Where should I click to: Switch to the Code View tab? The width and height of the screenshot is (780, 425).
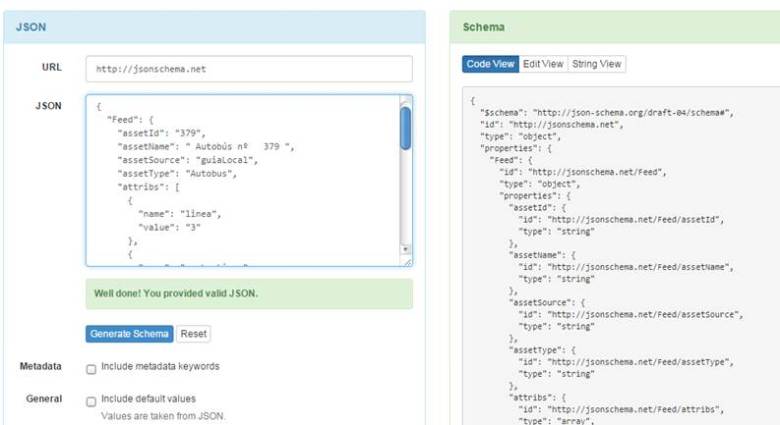(x=490, y=64)
